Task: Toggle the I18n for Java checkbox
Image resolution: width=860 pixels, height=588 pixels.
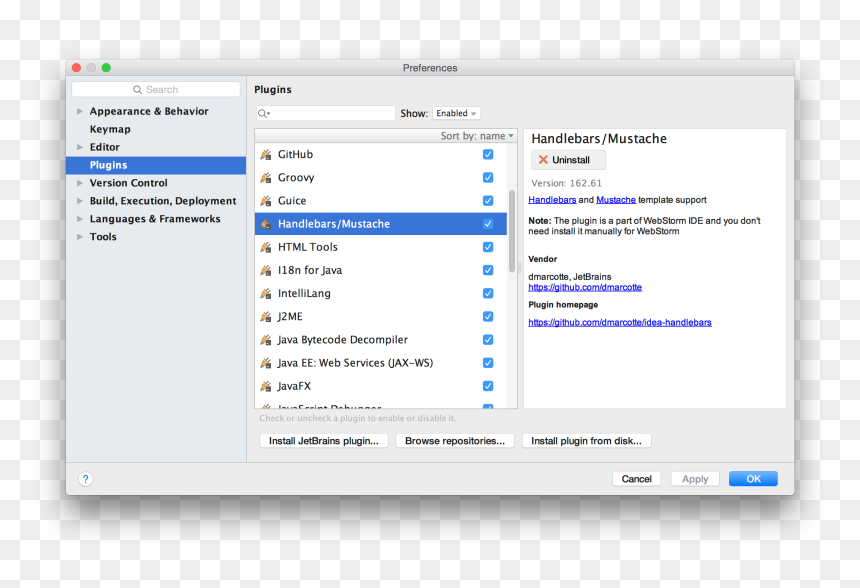Action: coord(488,270)
